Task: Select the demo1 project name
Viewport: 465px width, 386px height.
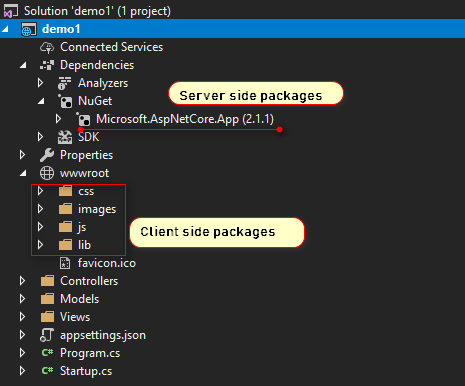Action: coord(61,29)
